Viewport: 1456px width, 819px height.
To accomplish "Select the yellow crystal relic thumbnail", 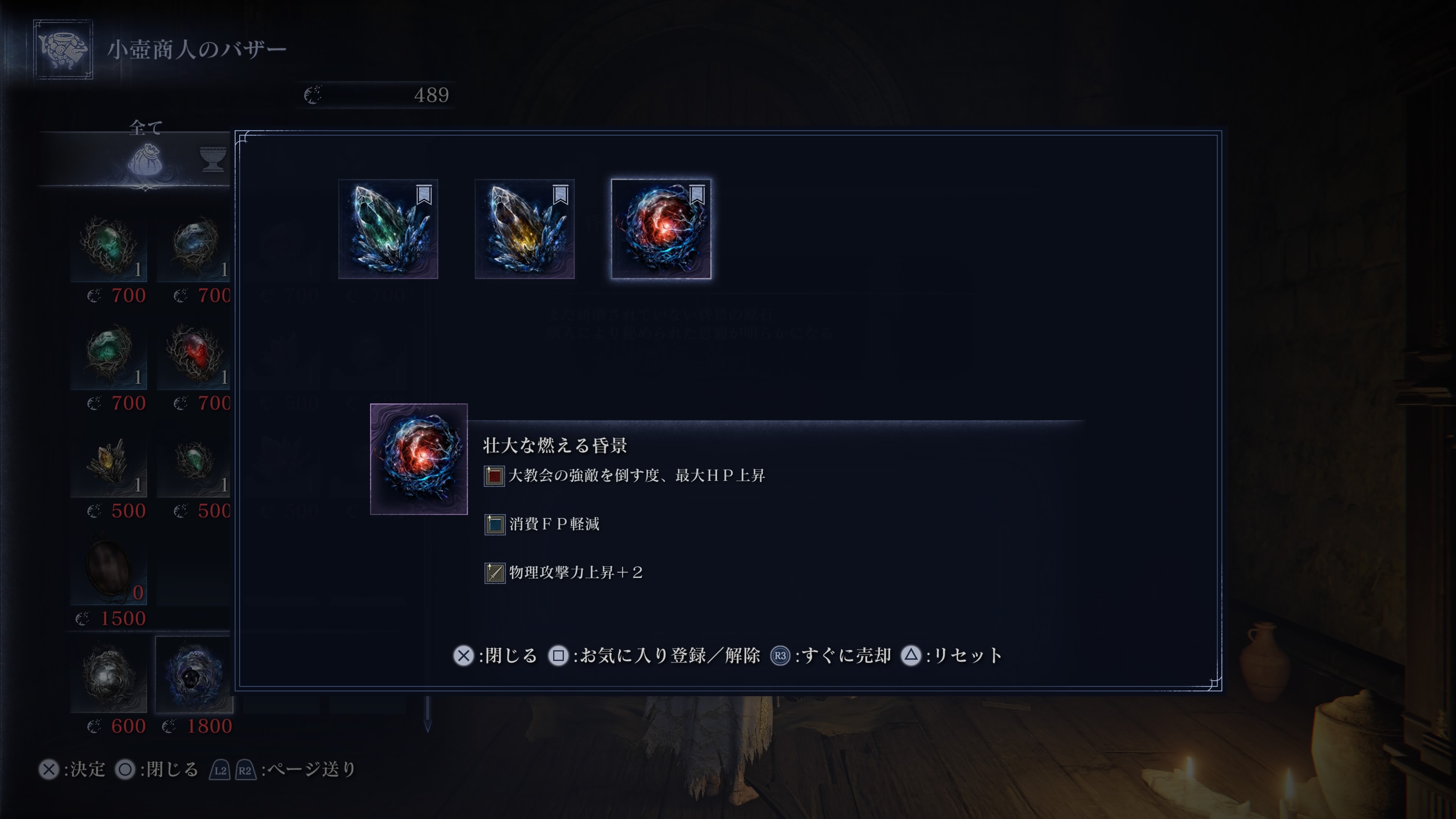I will [x=524, y=229].
